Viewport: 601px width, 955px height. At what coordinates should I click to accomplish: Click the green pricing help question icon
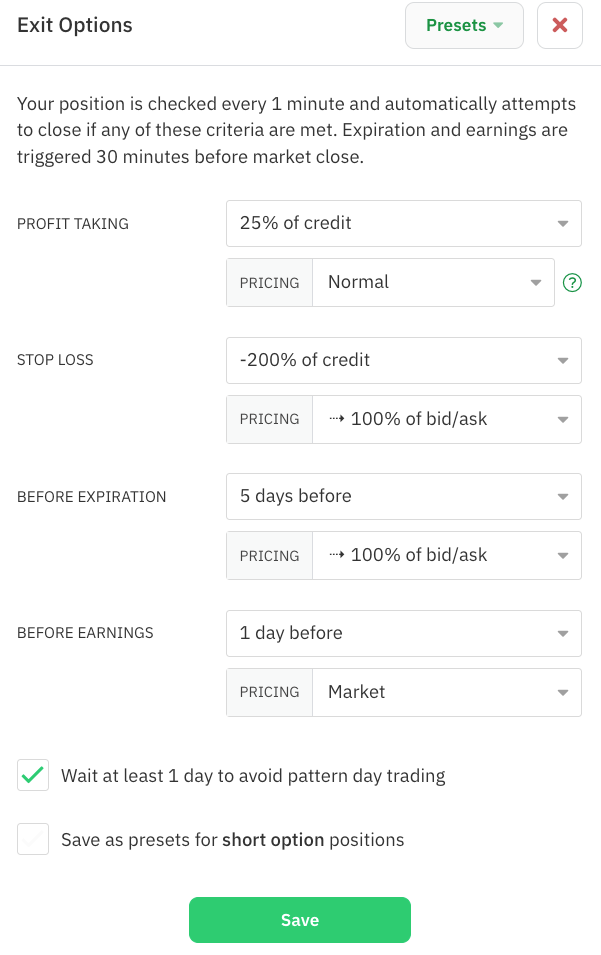coord(572,283)
